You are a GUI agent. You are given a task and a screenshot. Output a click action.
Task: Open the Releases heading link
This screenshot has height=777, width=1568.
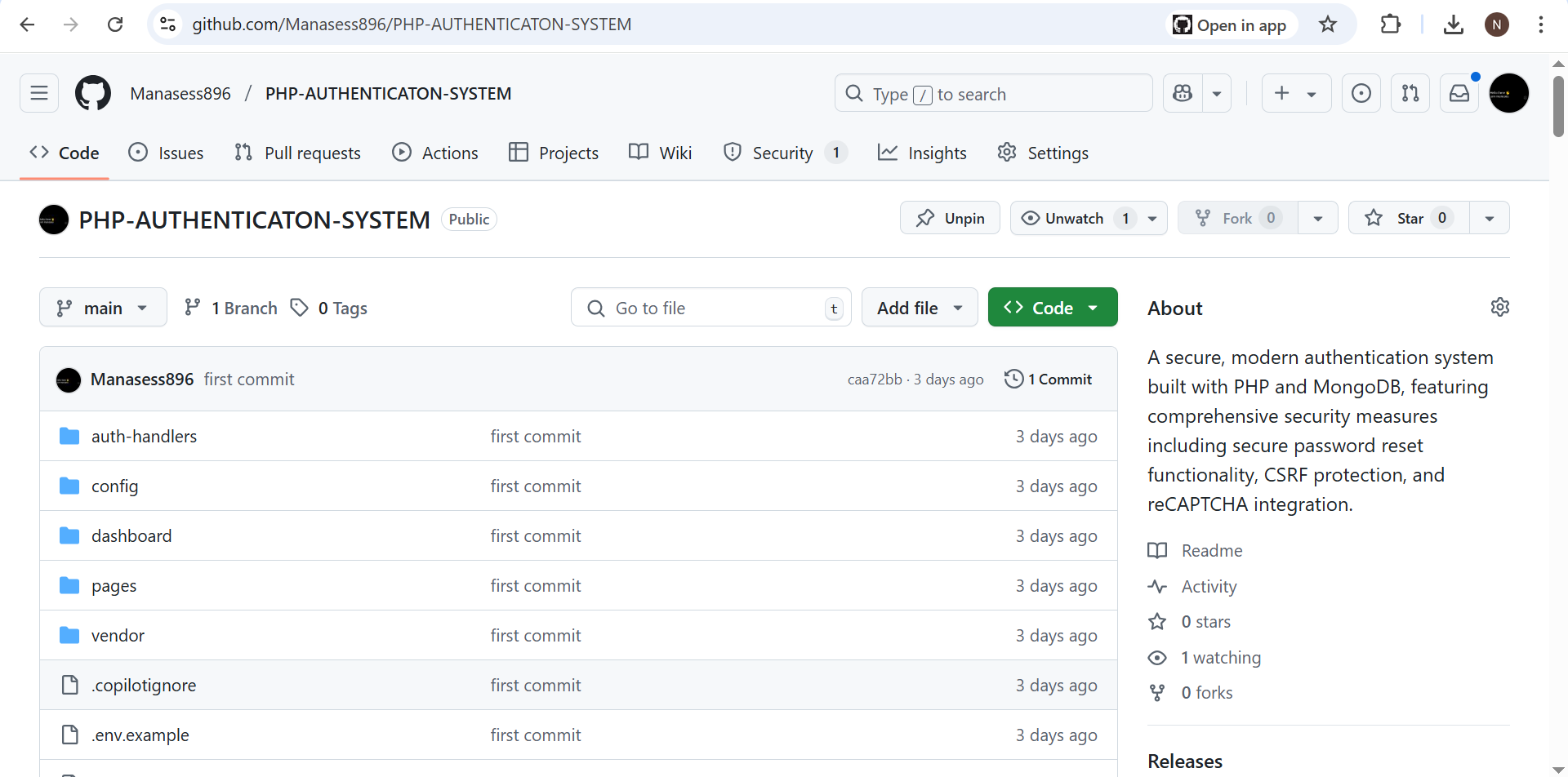click(x=1185, y=761)
